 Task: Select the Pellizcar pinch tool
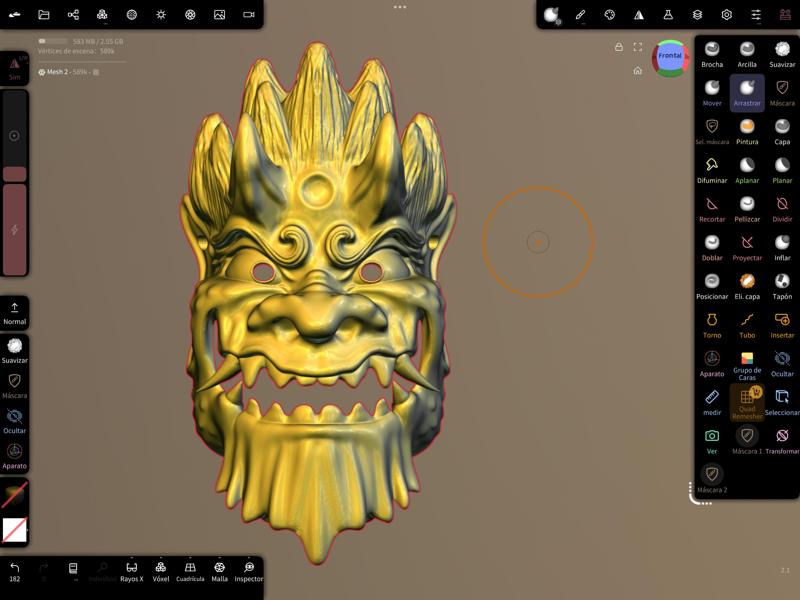pyautogui.click(x=747, y=210)
